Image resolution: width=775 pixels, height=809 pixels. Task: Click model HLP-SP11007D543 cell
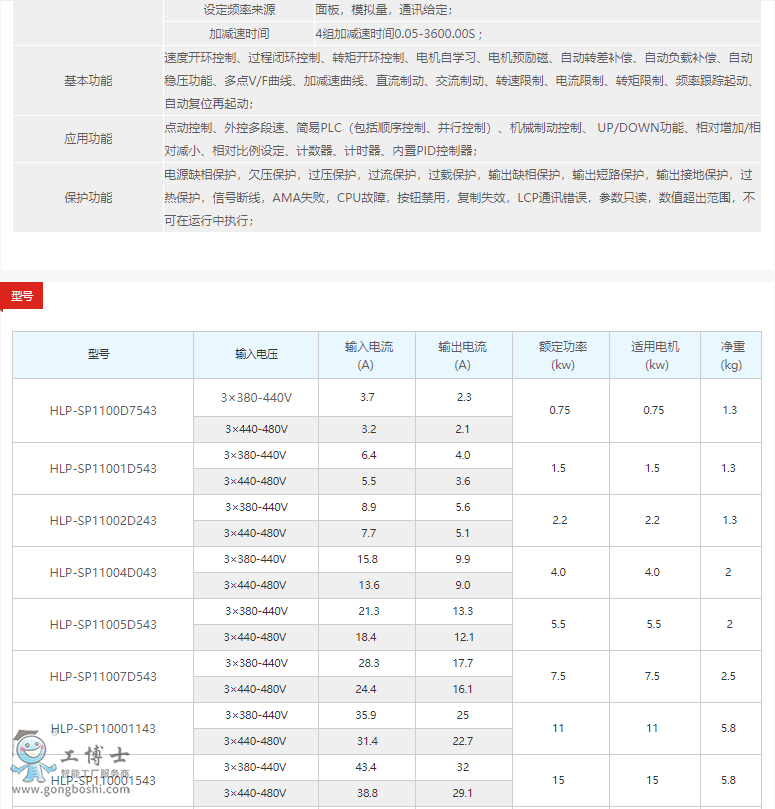click(x=103, y=676)
